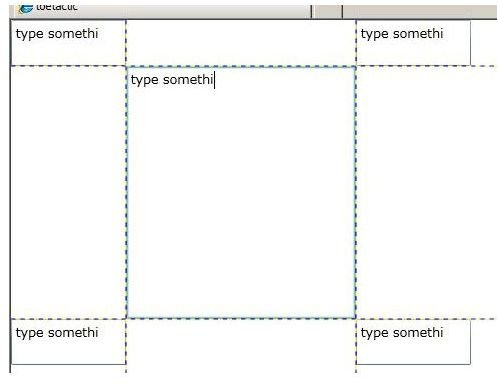Click the blank area beyond the upper-right text box edge
498x385 pixels.
coord(484,43)
